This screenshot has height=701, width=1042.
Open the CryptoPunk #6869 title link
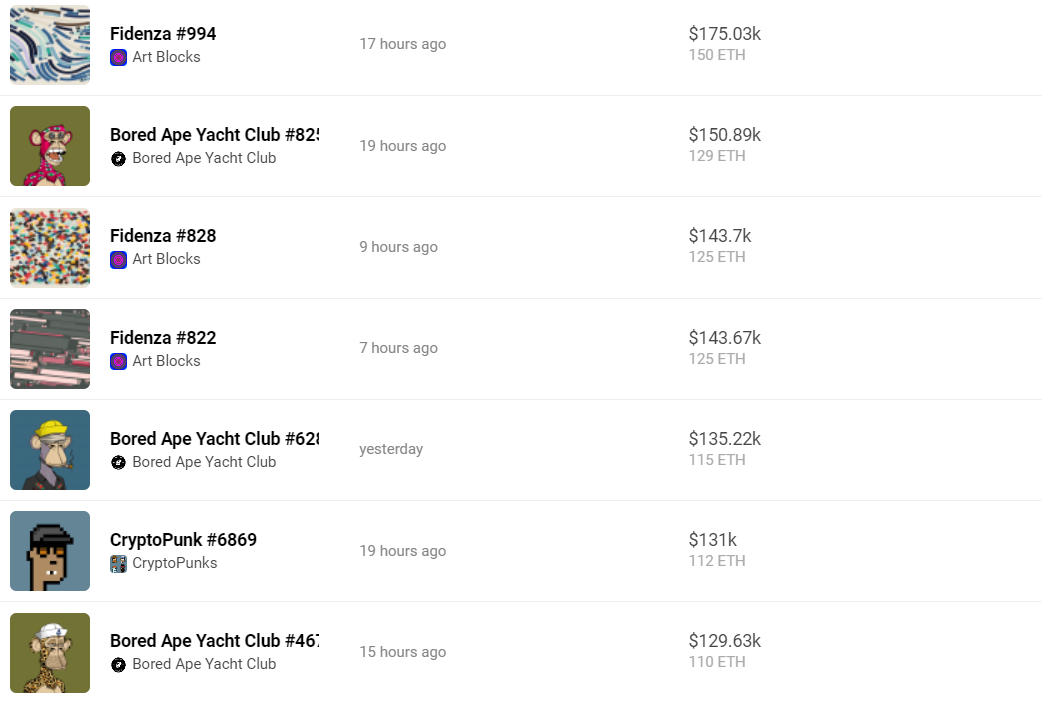tap(183, 540)
